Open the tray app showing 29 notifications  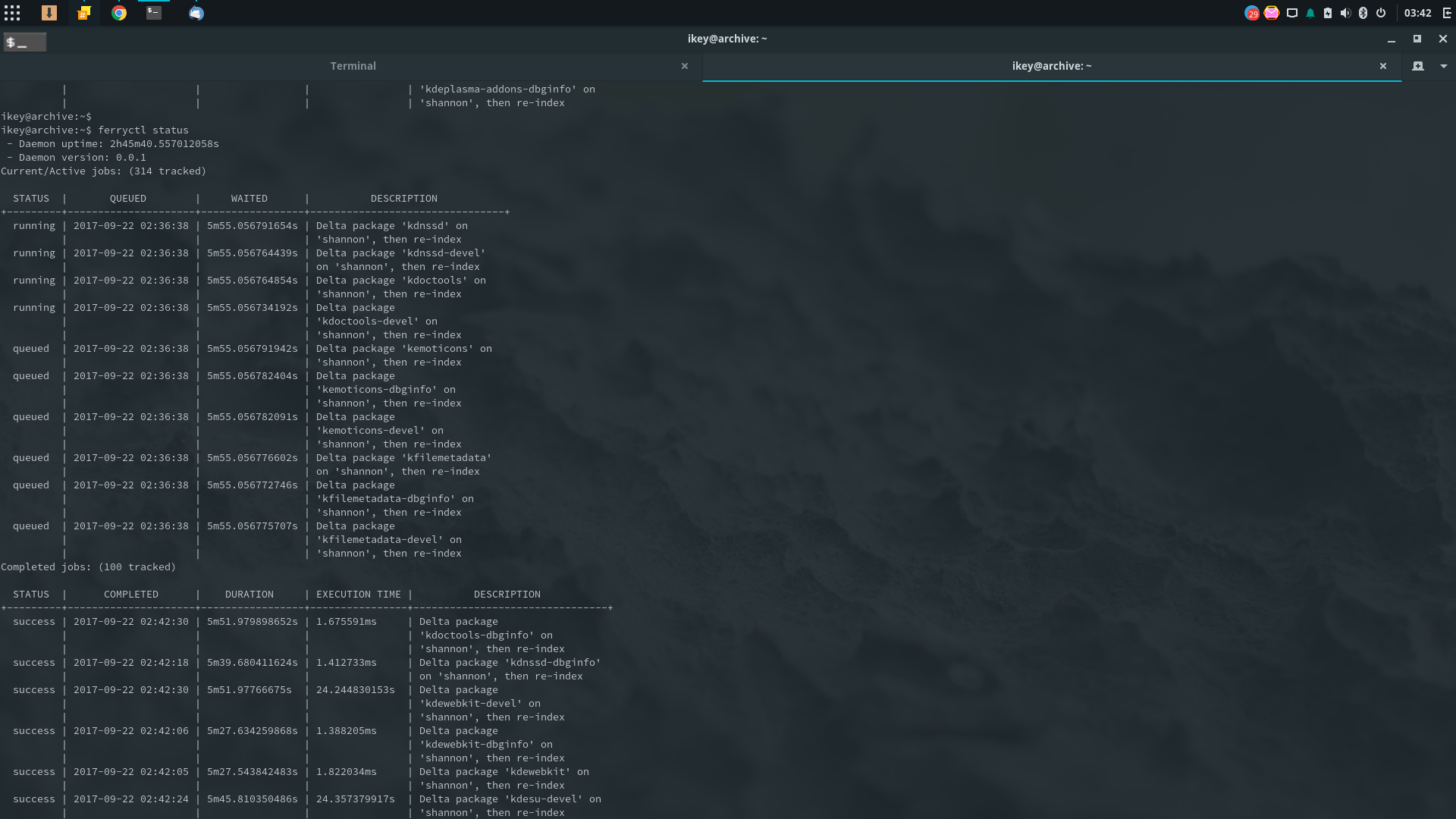(x=1252, y=13)
